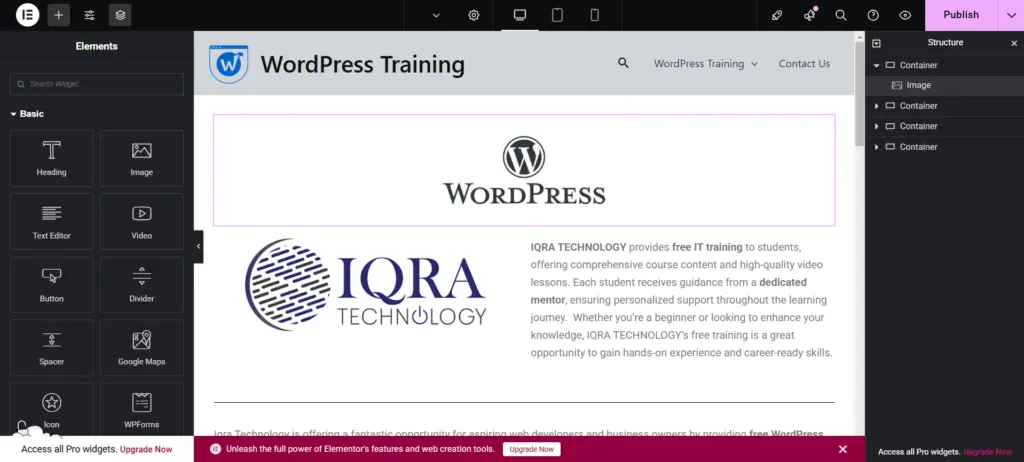This screenshot has height=462, width=1024.
Task: Click Upgrade Now link under Elements panel
Action: click(x=146, y=450)
